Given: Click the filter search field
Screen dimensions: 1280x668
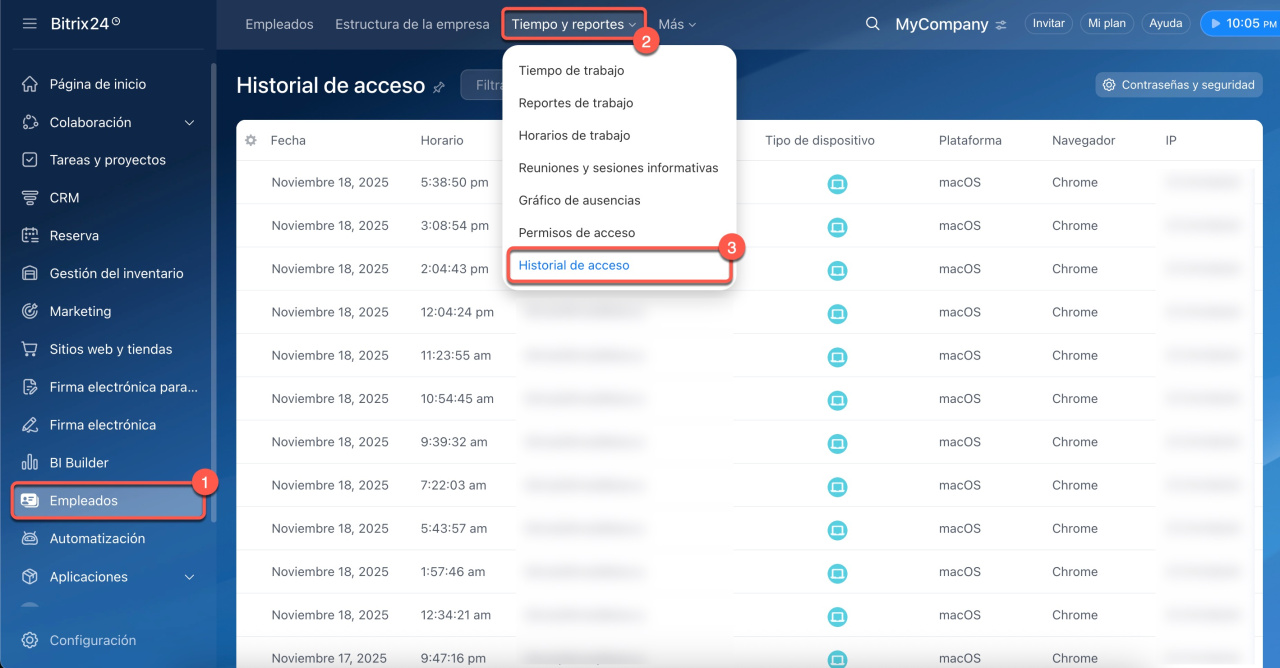Looking at the screenshot, I should 482,86.
